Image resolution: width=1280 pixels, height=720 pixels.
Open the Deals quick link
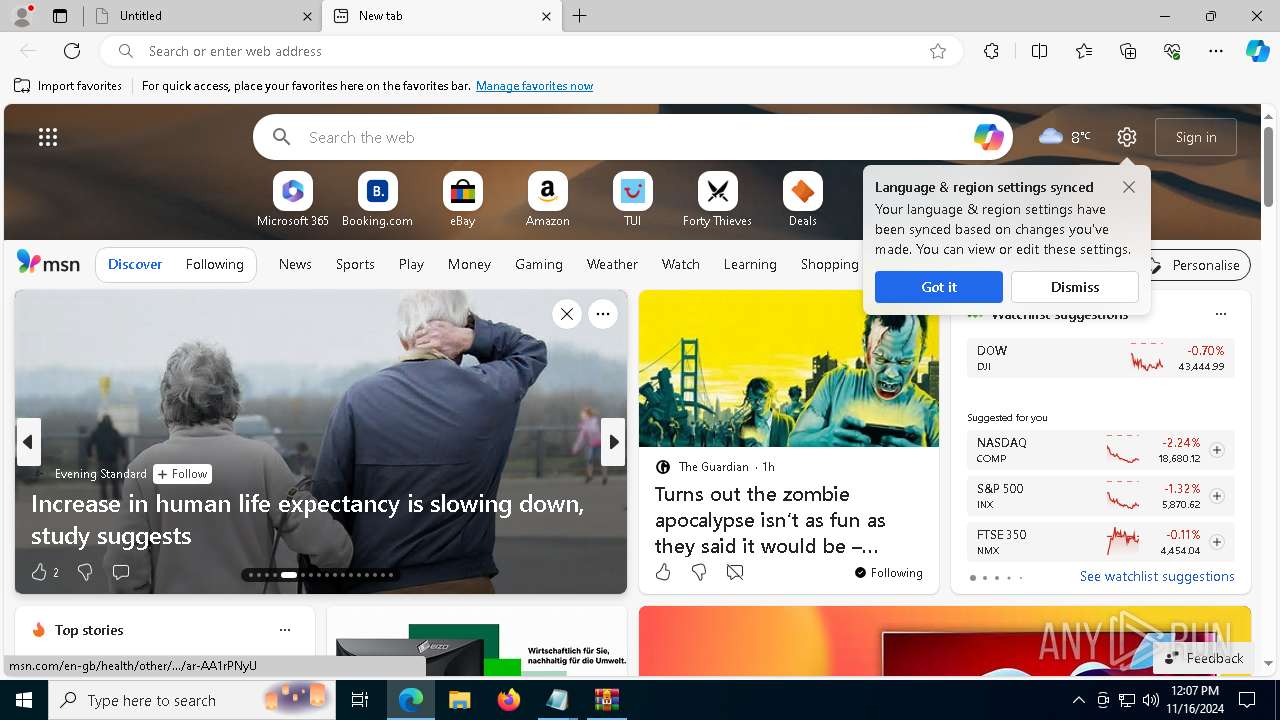(802, 200)
